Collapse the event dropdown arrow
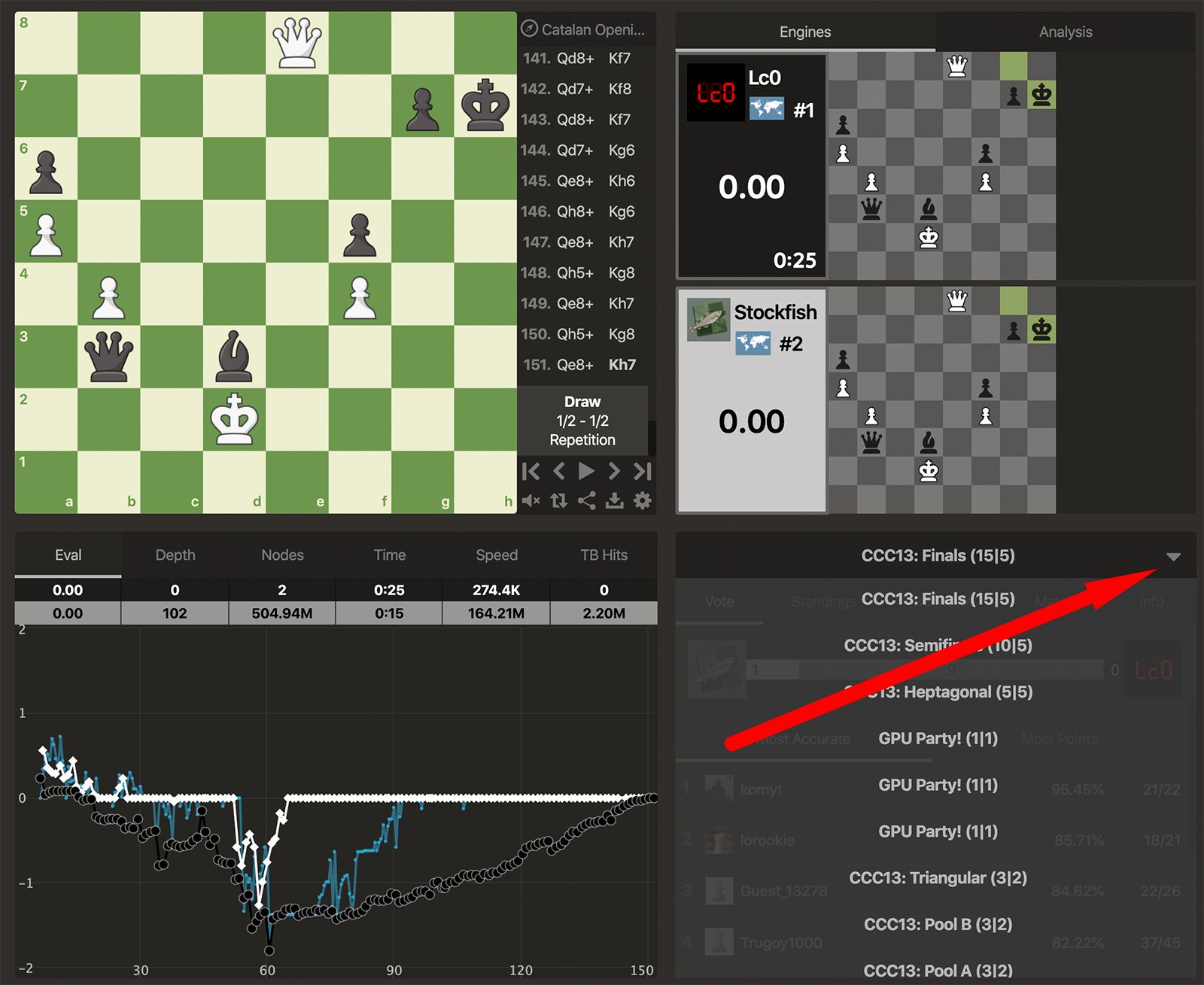 1173,557
